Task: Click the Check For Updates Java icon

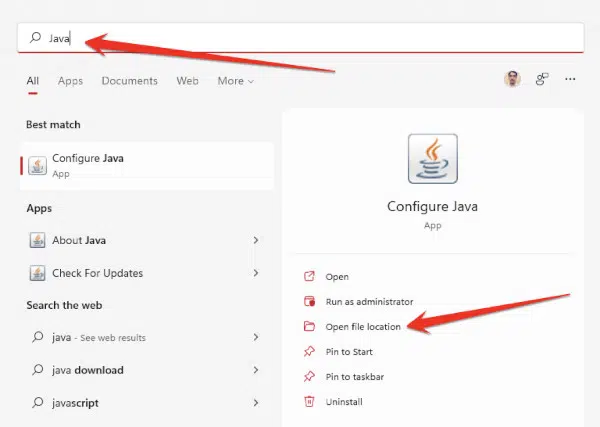Action: [38, 273]
